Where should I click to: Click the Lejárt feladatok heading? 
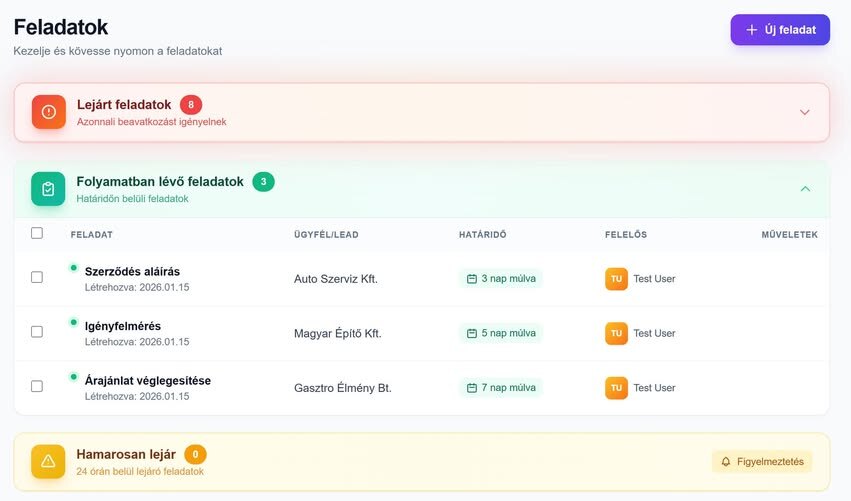[x=124, y=105]
